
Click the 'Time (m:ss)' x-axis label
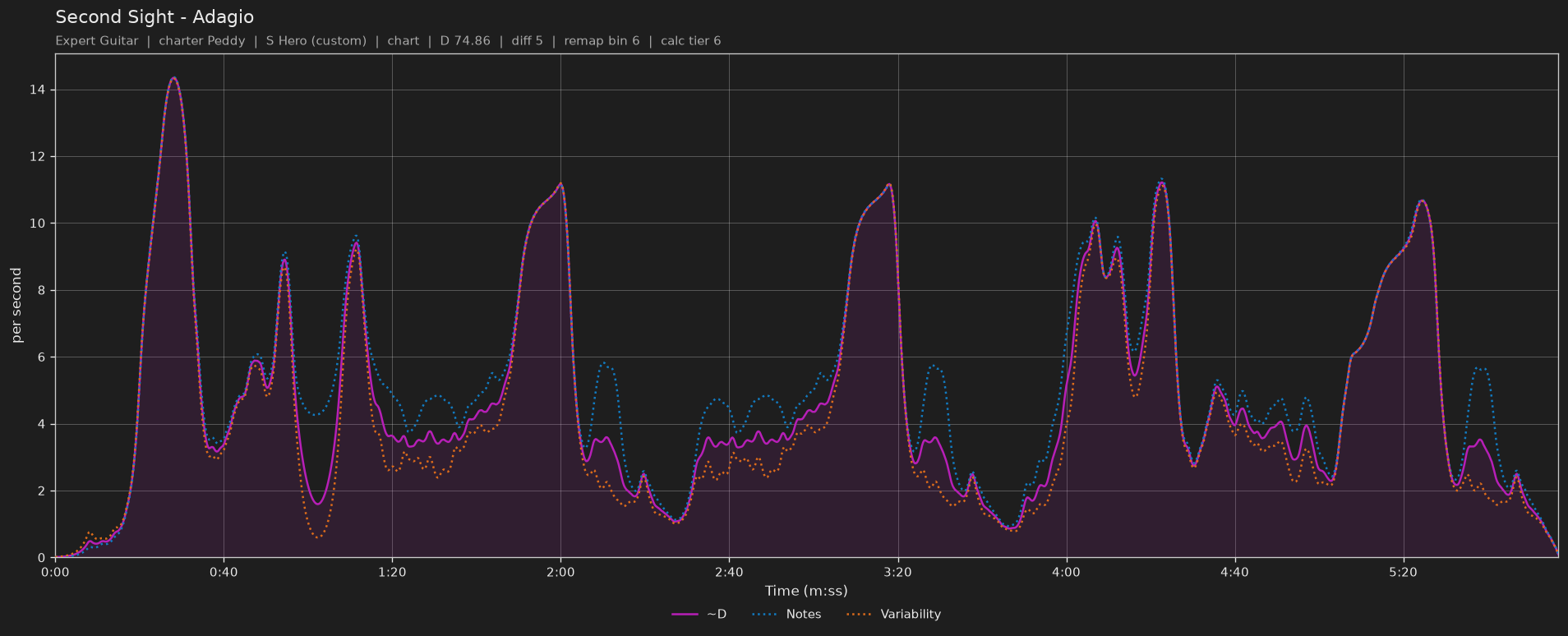click(x=806, y=591)
